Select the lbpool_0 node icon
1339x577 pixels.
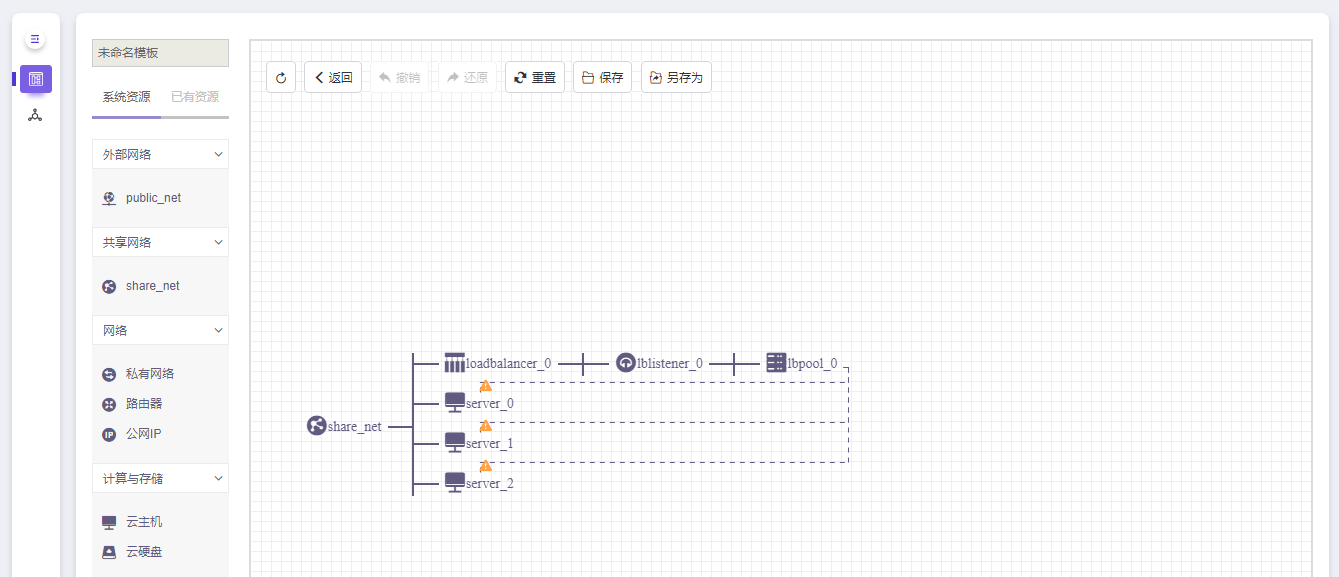pos(776,363)
